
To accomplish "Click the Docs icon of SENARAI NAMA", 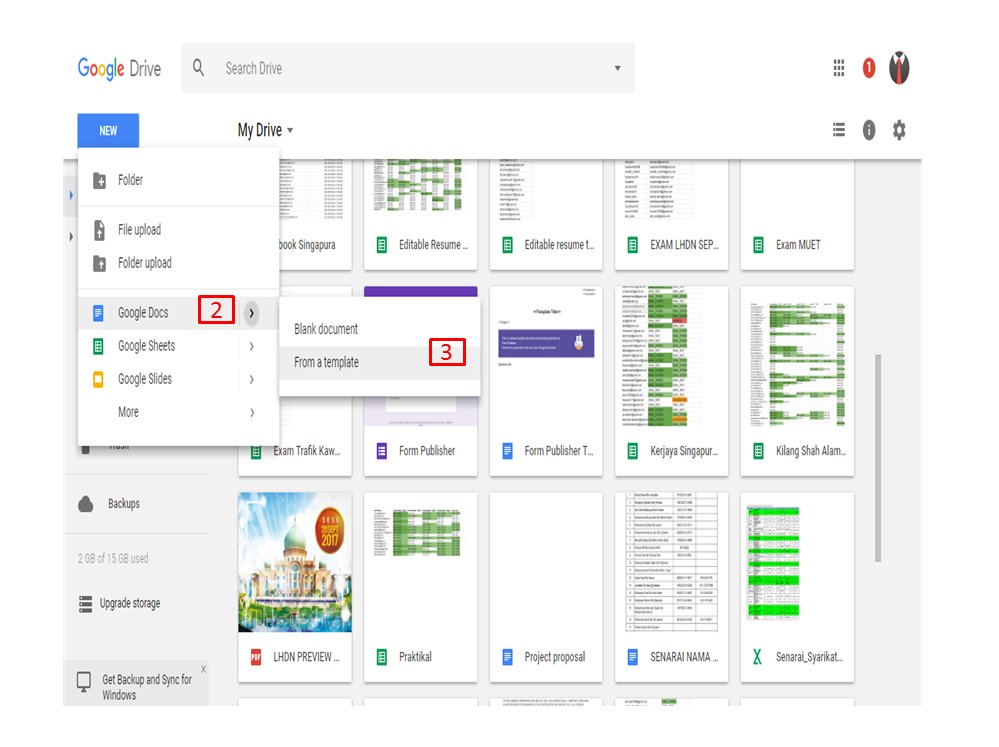I will 633,657.
